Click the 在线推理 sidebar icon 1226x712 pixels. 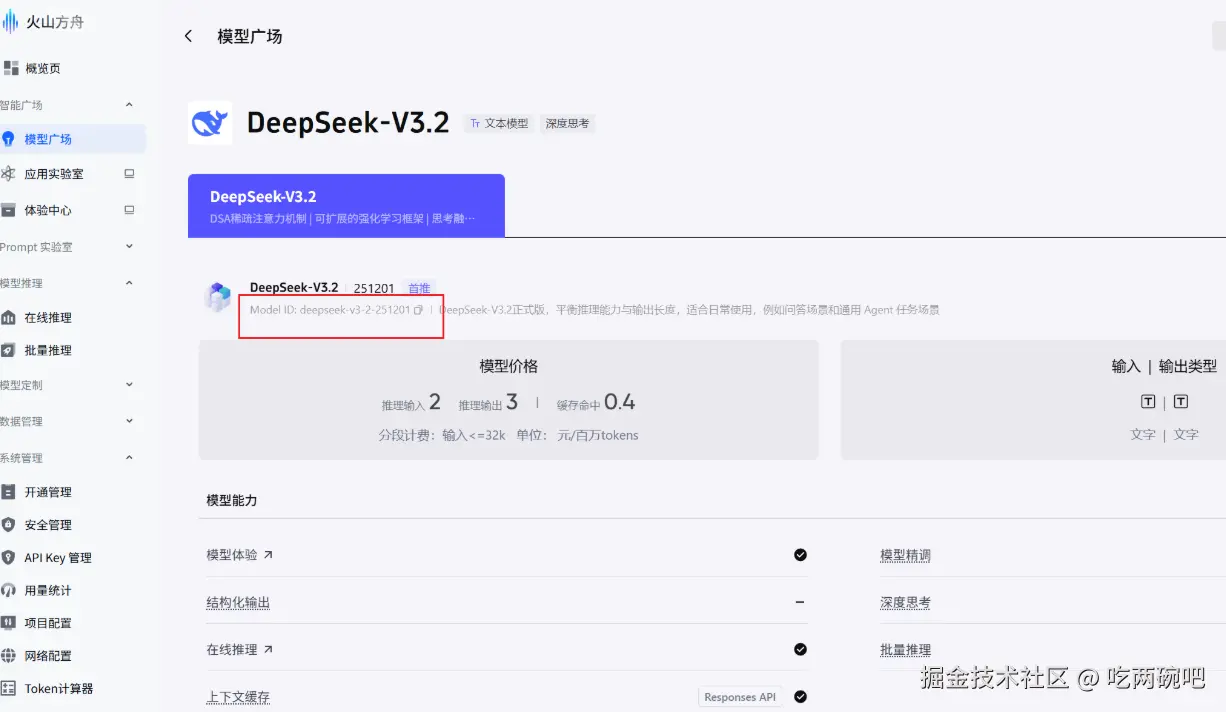9,317
